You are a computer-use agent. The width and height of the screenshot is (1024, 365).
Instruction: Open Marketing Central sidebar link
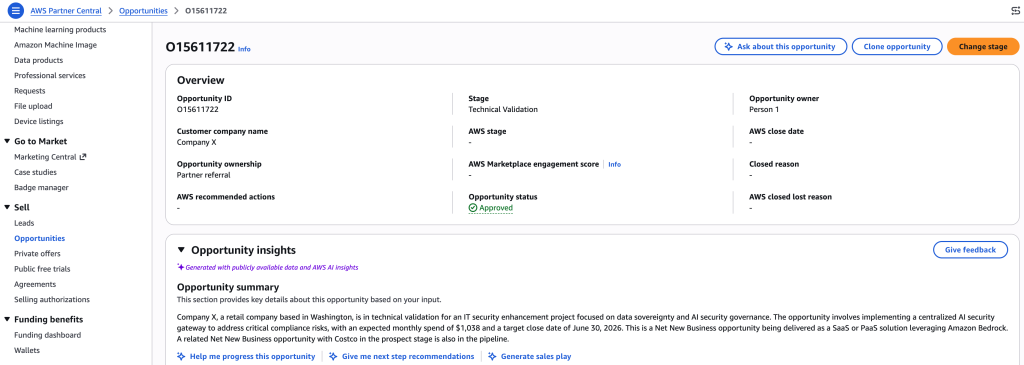[46, 157]
